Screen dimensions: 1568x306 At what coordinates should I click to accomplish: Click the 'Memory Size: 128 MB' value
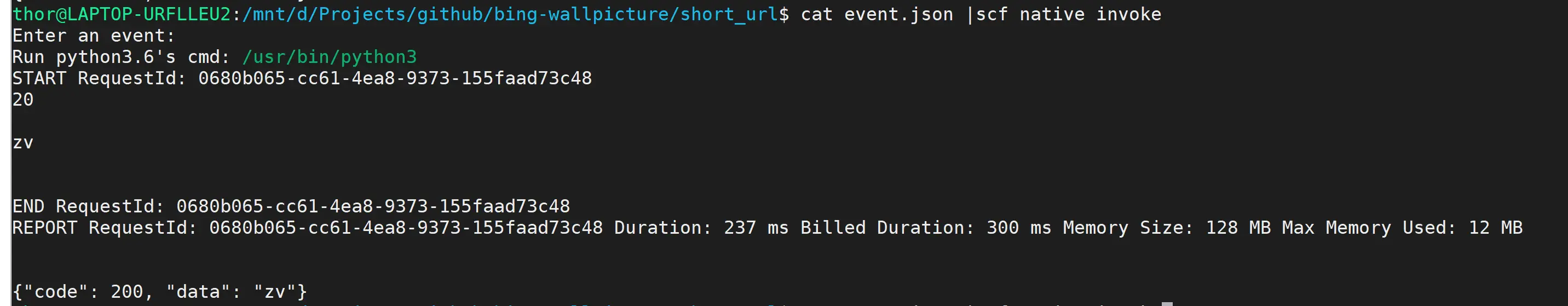pos(1167,228)
